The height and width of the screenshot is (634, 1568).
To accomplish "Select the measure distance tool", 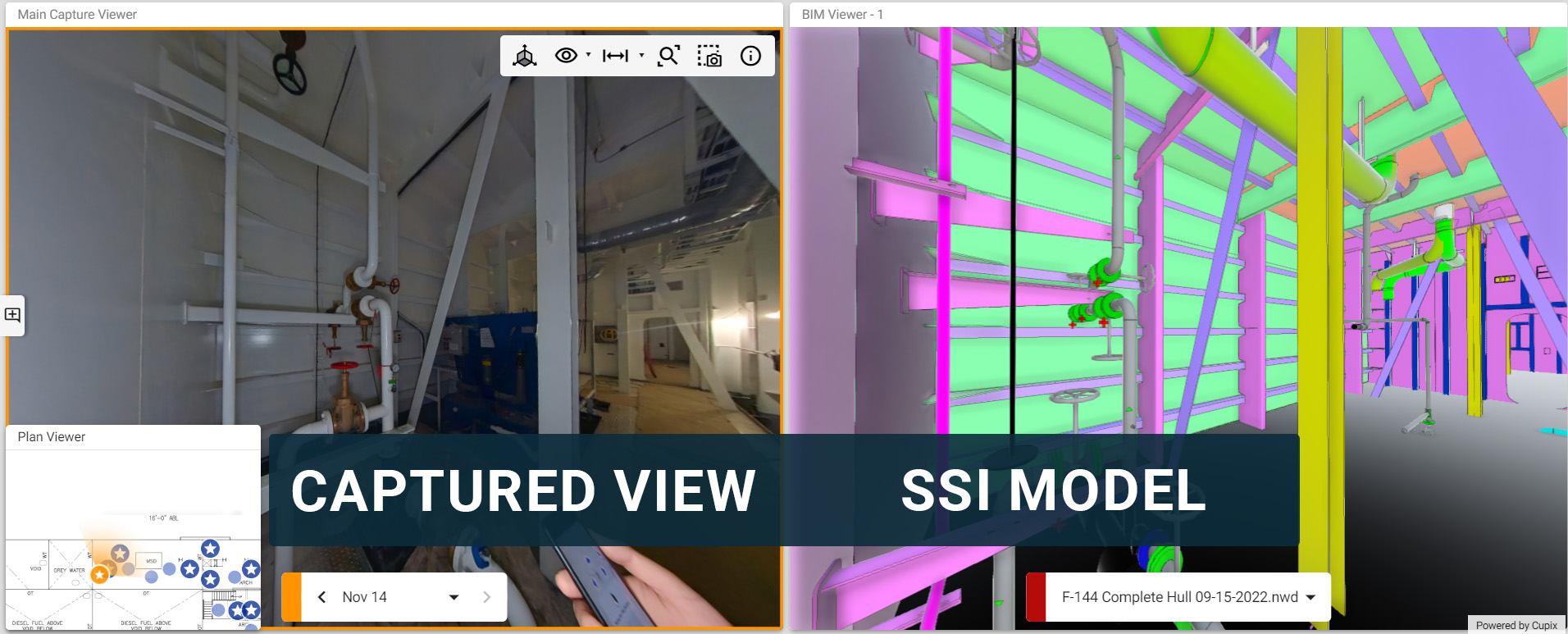I will tap(615, 56).
